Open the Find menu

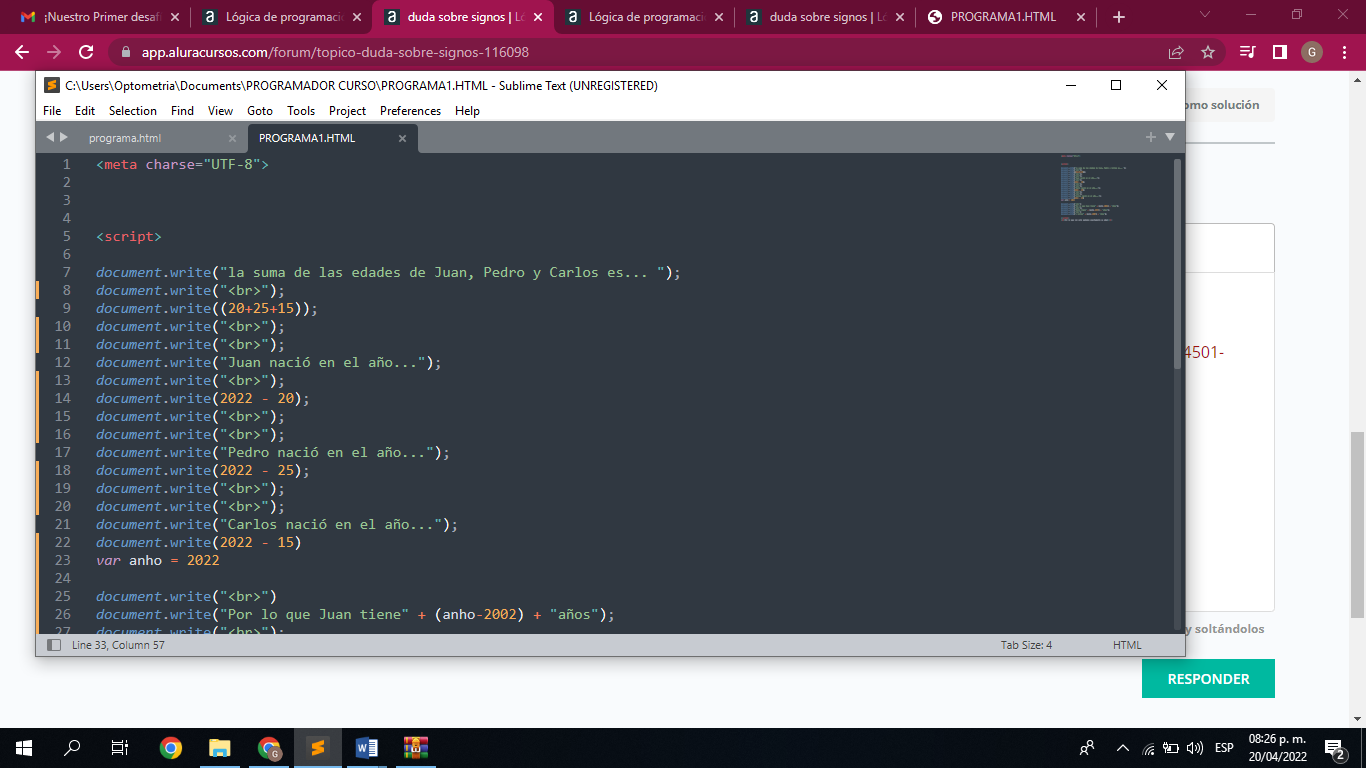[x=182, y=111]
